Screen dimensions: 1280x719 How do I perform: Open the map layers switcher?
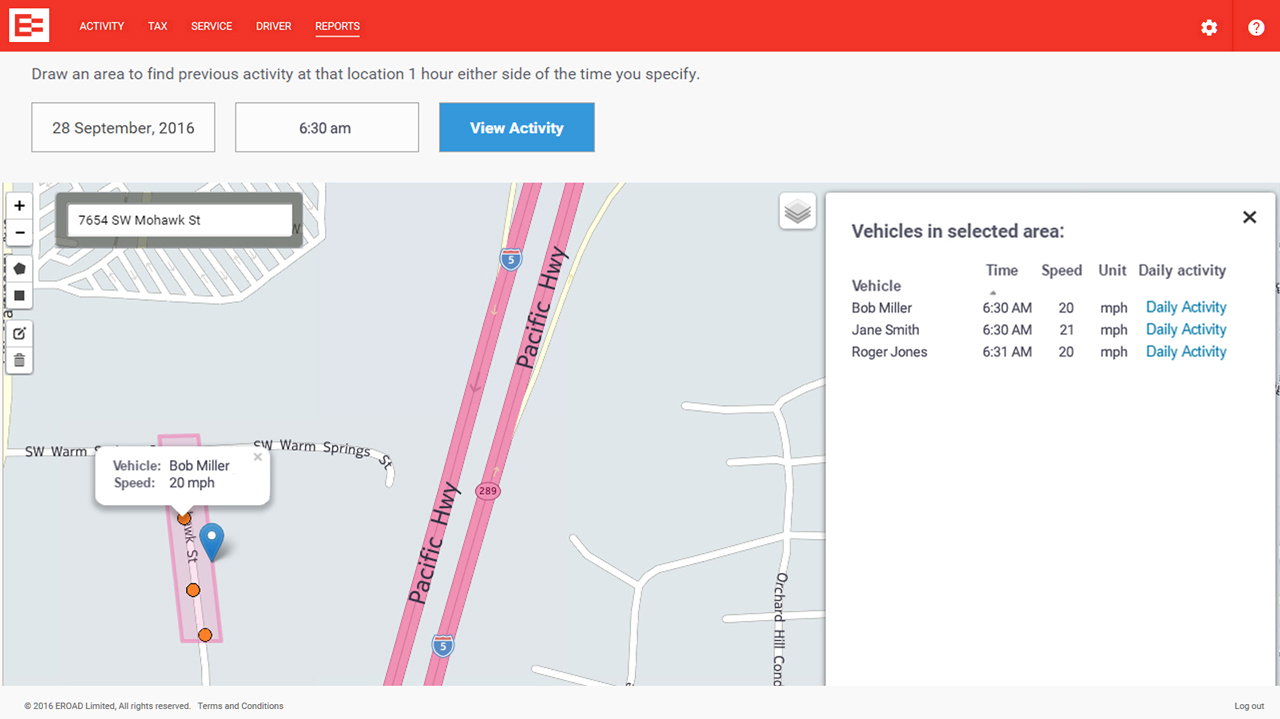pyautogui.click(x=797, y=212)
